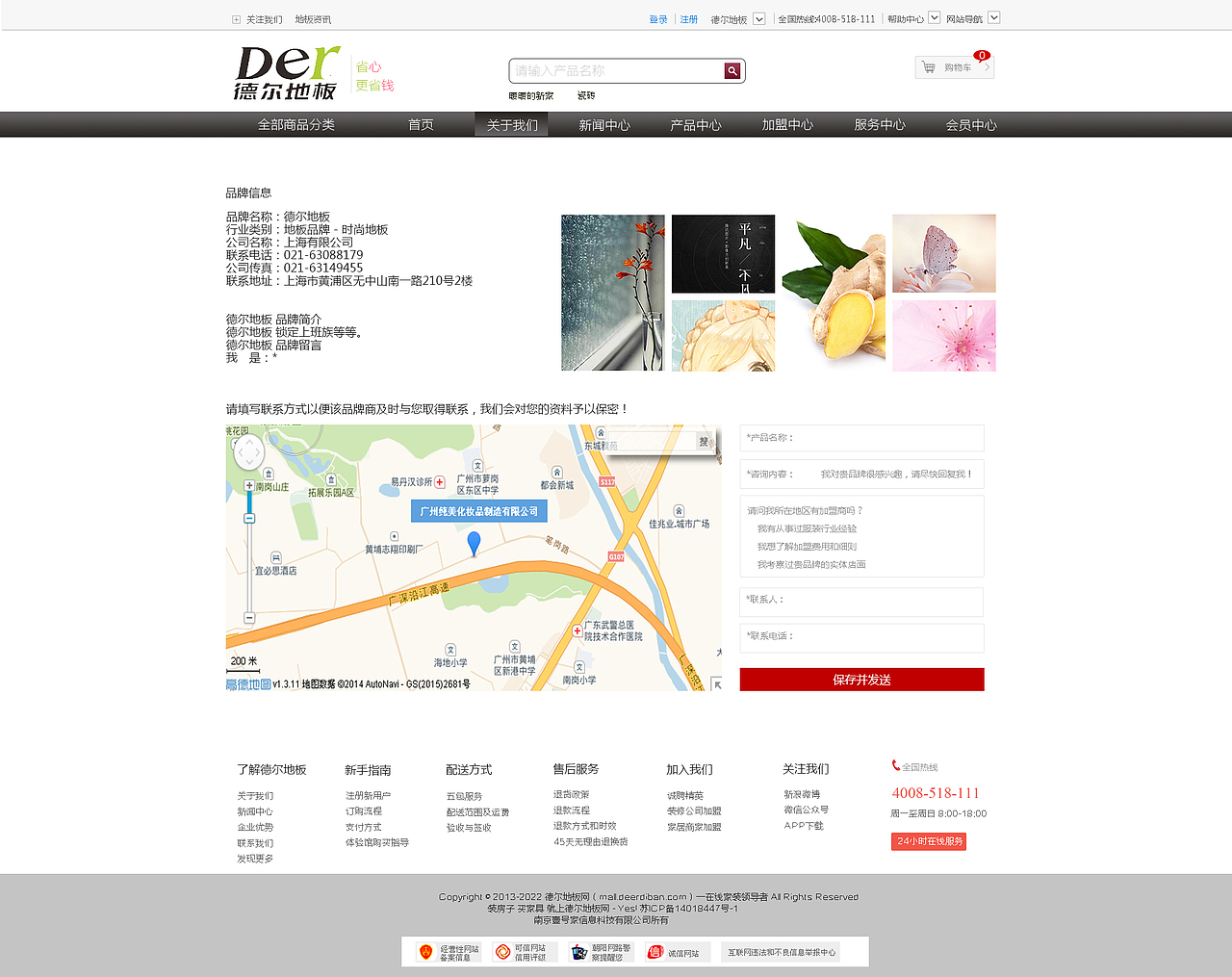Screen dimensions: 1232x977
Task: Click the 互联网违法和不良信息举报中心 badge
Action: coord(781,952)
